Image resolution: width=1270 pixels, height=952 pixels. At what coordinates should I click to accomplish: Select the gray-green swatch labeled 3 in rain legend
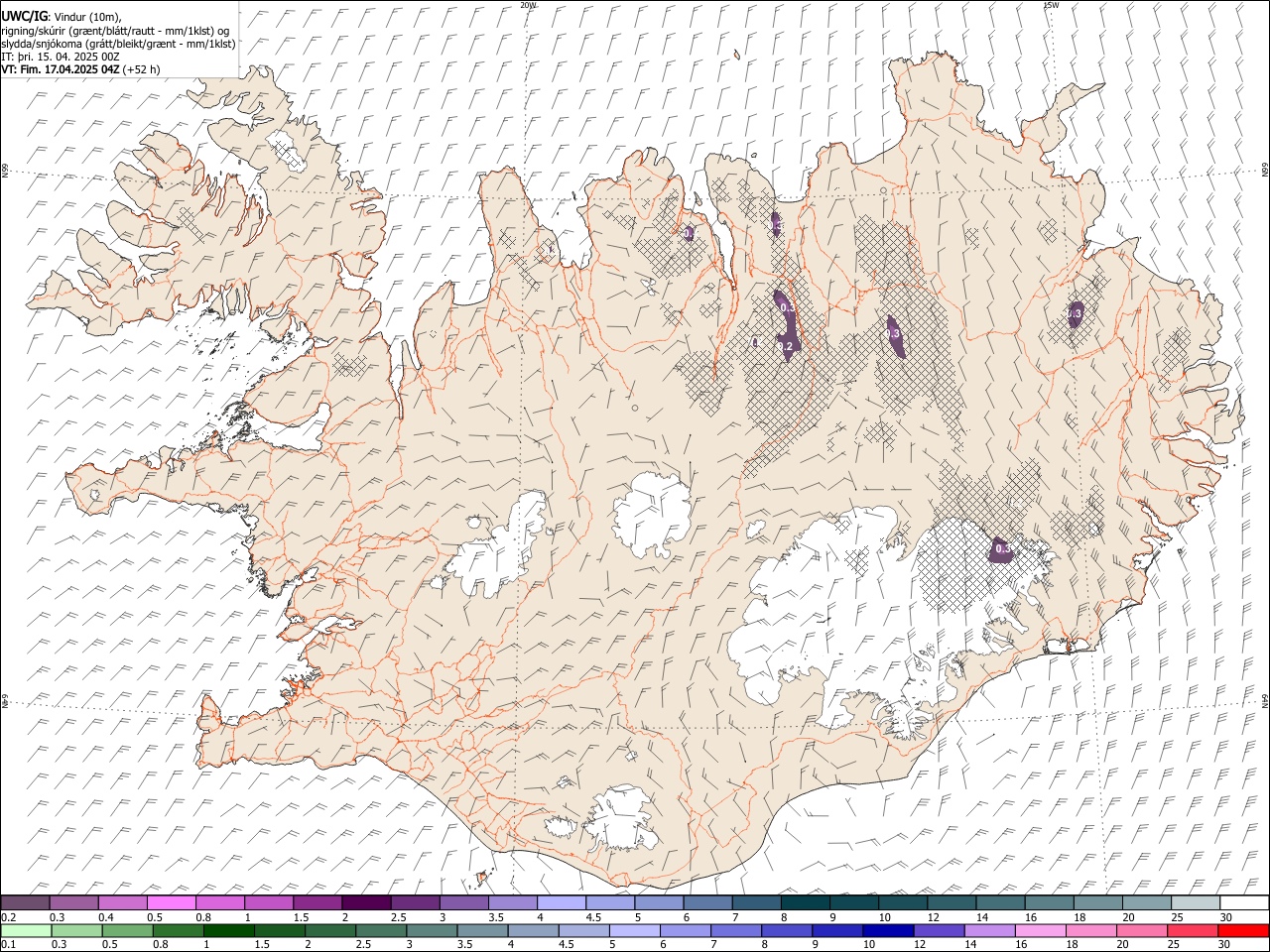(432, 930)
